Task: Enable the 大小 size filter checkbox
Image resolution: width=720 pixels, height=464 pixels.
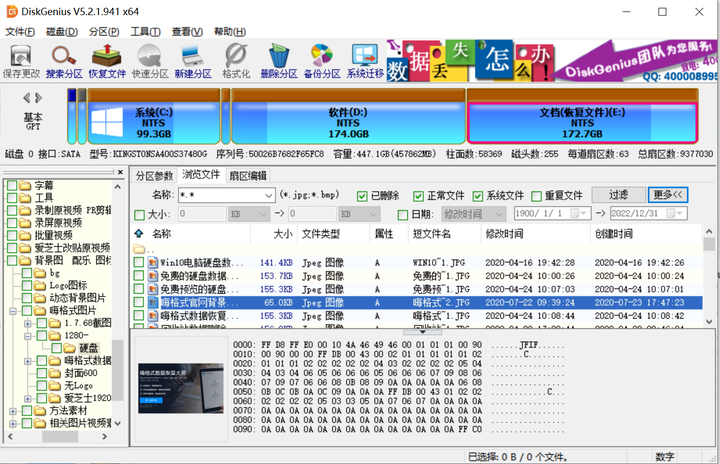Action: point(139,215)
